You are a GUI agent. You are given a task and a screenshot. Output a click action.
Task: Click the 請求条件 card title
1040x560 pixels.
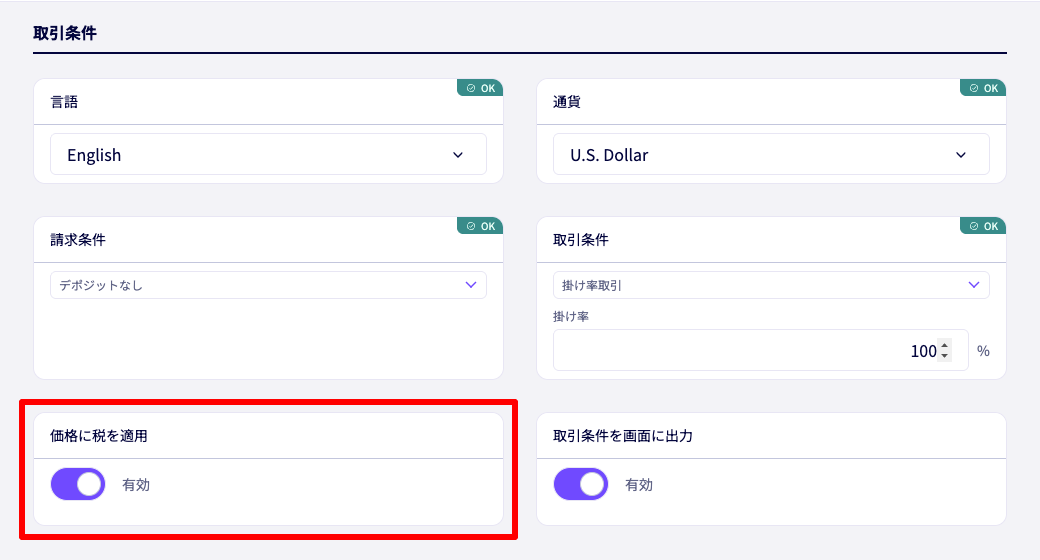pos(78,240)
